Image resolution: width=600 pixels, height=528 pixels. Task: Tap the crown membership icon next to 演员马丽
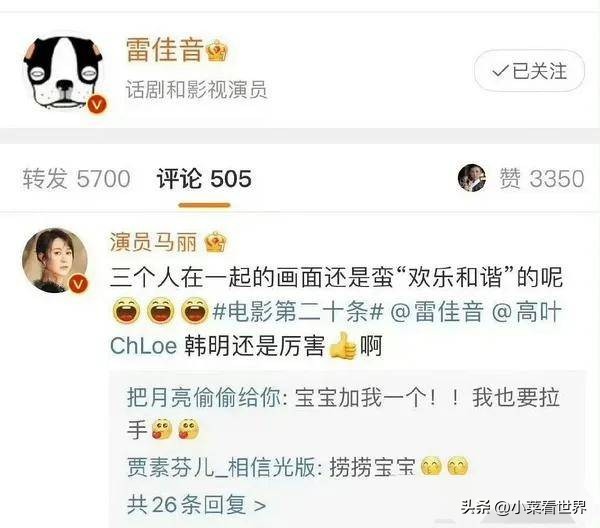click(x=215, y=242)
